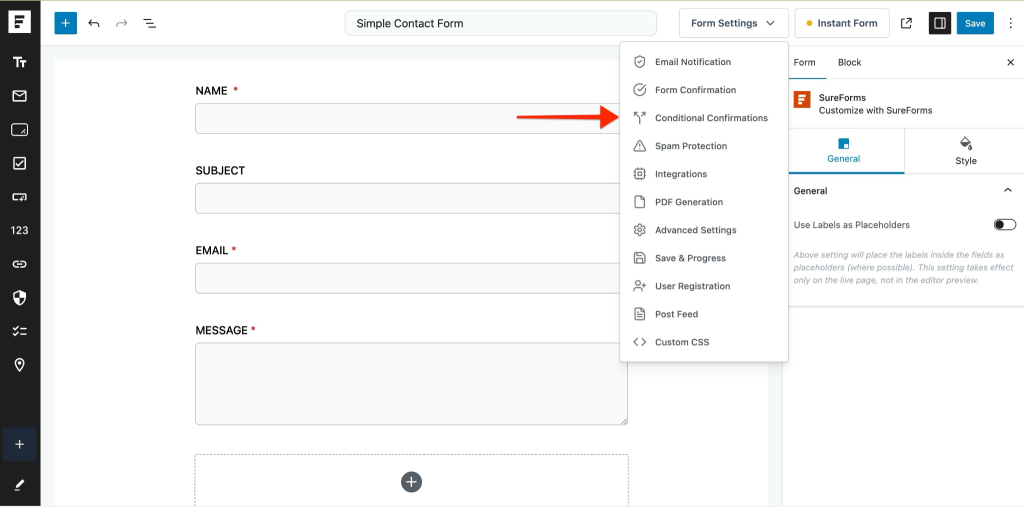Open Advanced Settings menu item
Image resolution: width=1024 pixels, height=512 pixels.
703,231
